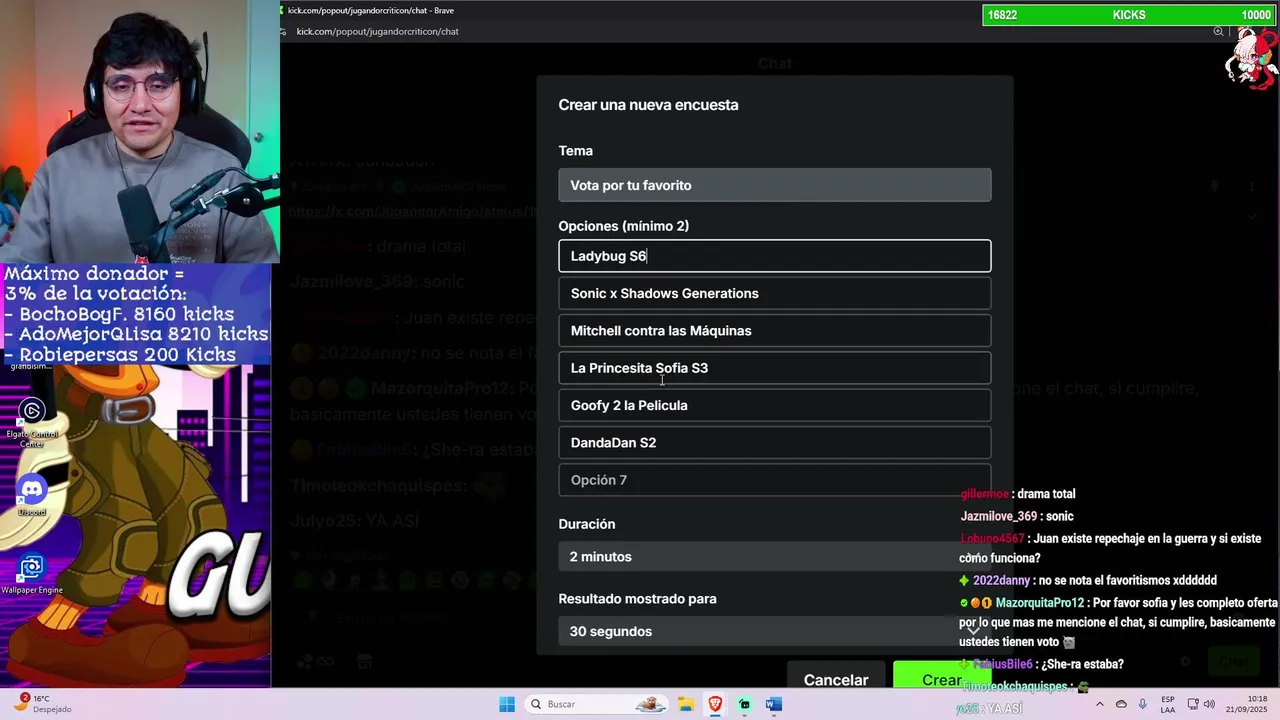Click the 'BochoBoyF. 8160 kicks' line
The image size is (1280, 720).
pos(127,314)
